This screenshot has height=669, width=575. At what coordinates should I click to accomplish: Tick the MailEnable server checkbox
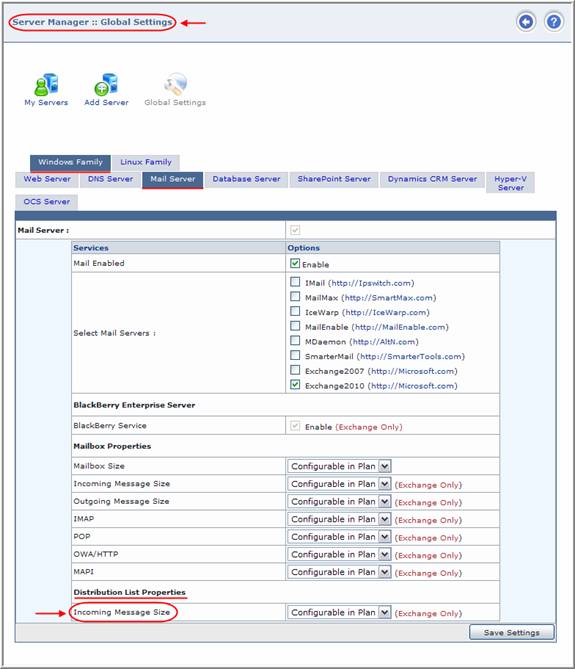click(295, 326)
